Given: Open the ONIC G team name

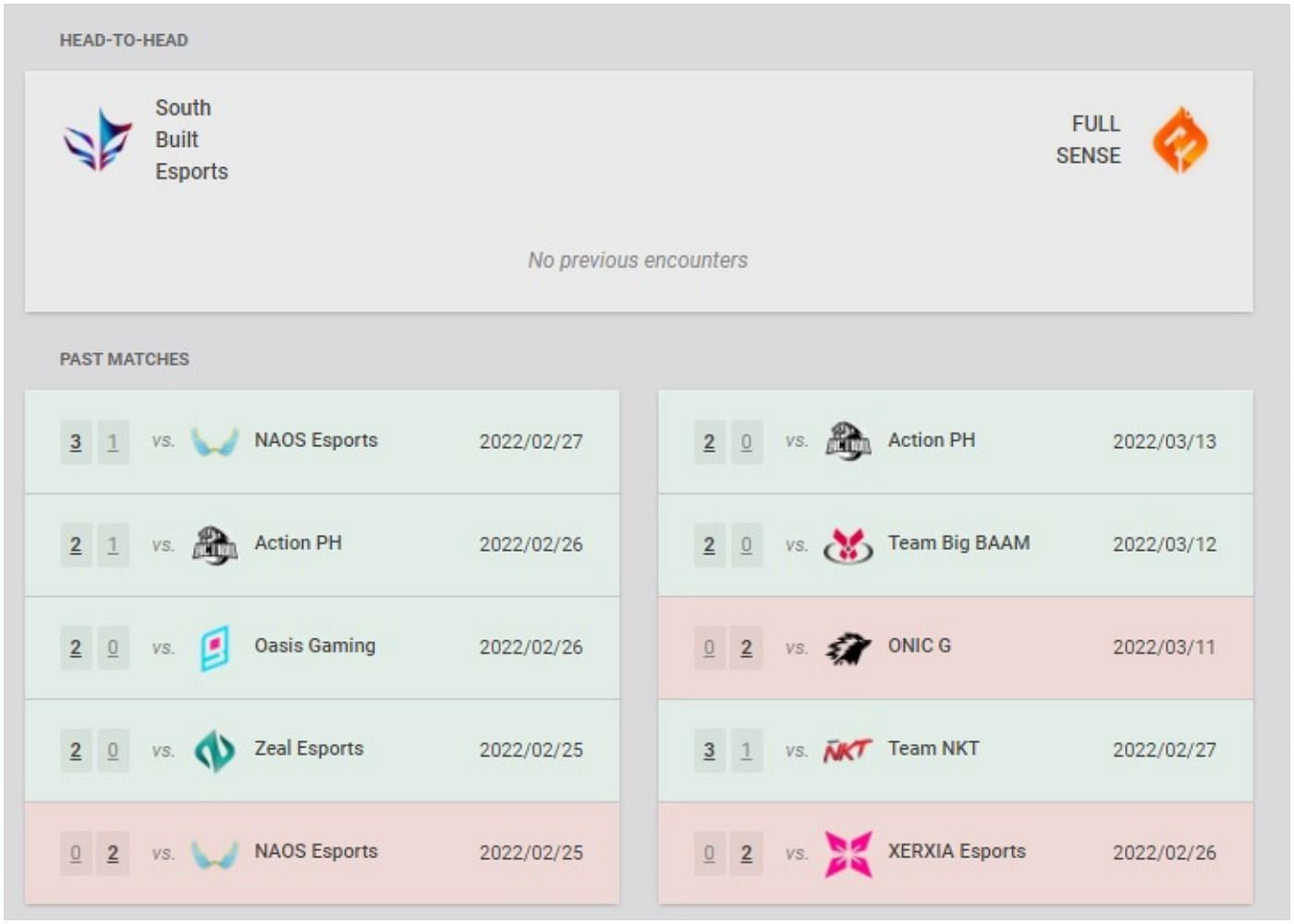Looking at the screenshot, I should [919, 645].
